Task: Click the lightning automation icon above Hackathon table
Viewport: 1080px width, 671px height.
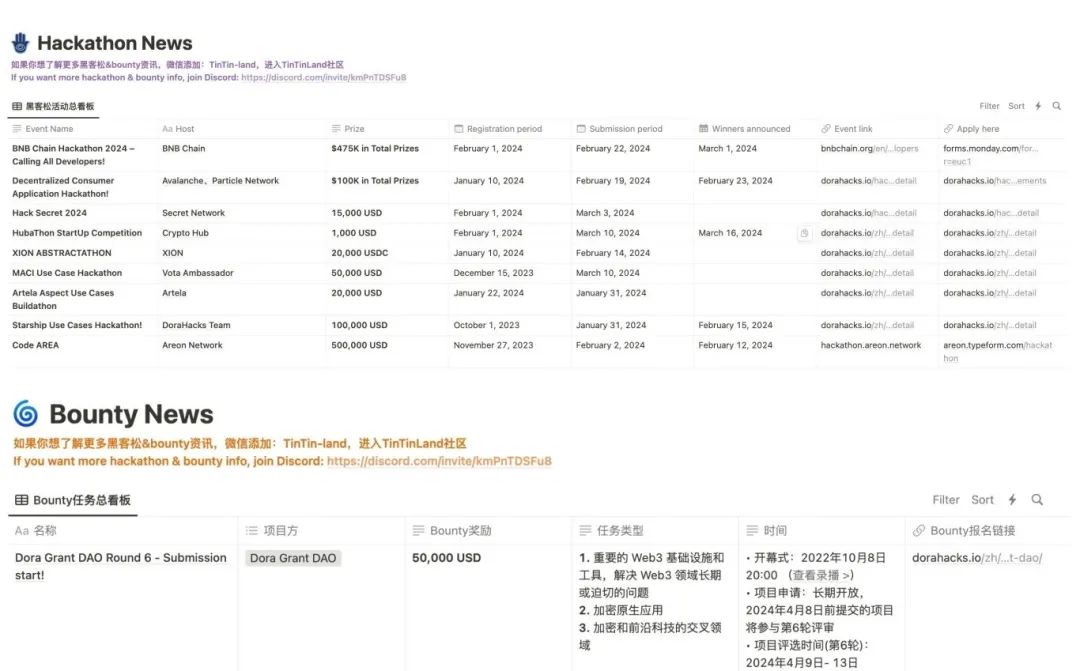Action: (x=1038, y=106)
